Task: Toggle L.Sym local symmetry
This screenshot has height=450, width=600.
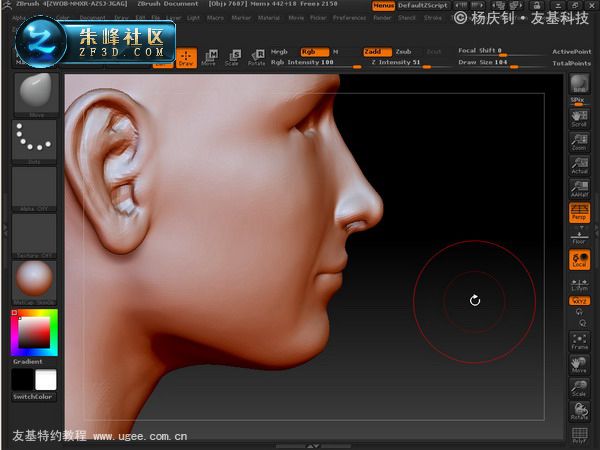Action: (579, 285)
